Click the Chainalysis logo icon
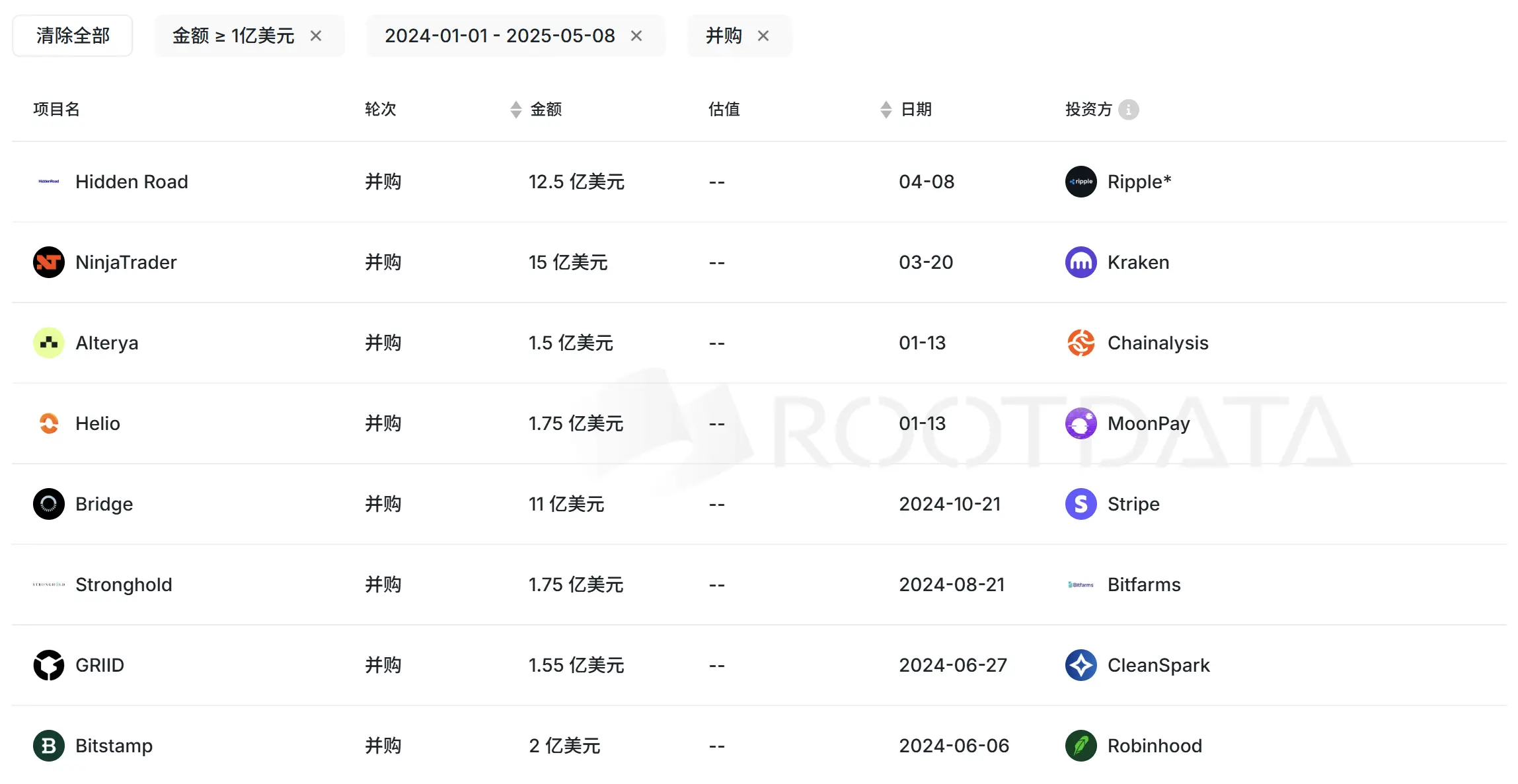Image resolution: width=1518 pixels, height=784 pixels. point(1081,343)
